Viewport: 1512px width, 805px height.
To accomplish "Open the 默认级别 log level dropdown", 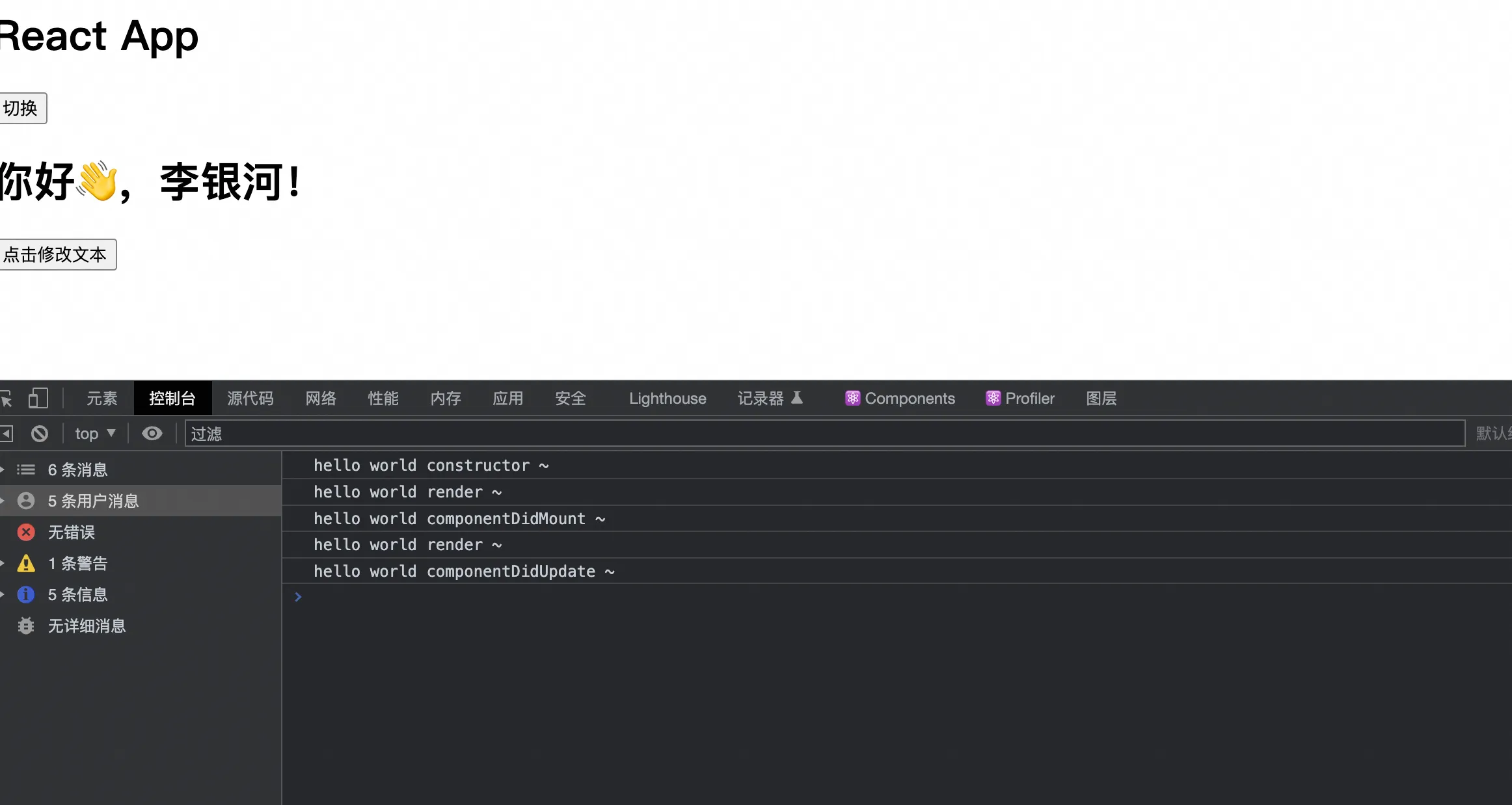I will tap(1494, 434).
